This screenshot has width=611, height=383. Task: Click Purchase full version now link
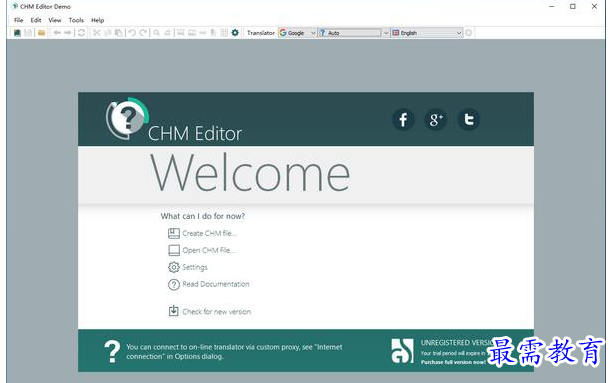click(453, 362)
